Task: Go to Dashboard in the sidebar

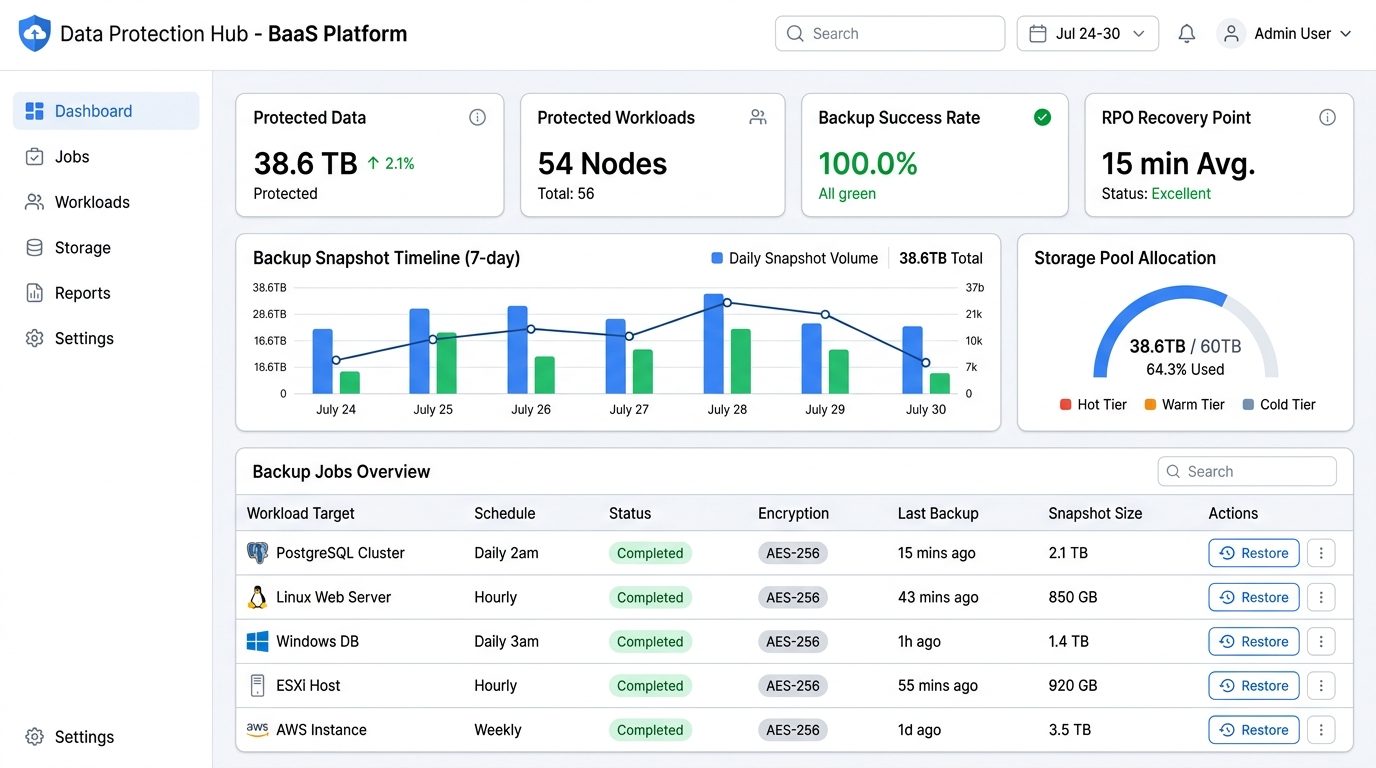Action: click(x=106, y=111)
